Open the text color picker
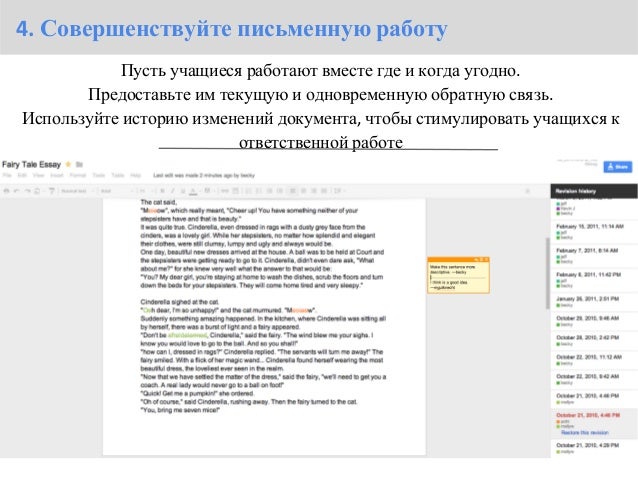Screen dimensions: 638x479 click(193, 190)
